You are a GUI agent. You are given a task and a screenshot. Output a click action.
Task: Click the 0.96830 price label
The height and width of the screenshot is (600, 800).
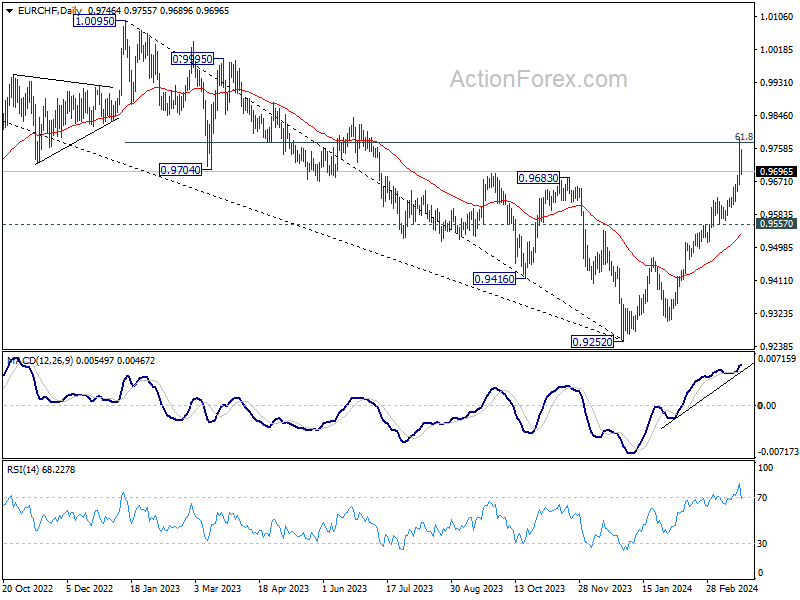point(538,178)
